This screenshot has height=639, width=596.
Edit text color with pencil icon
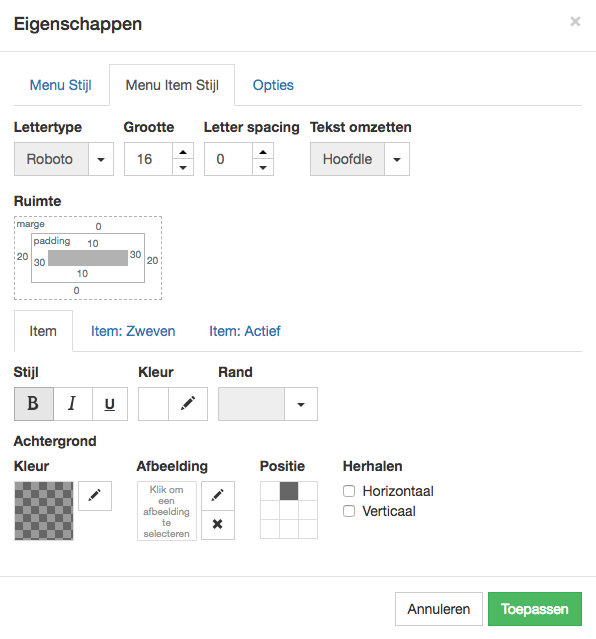click(x=188, y=404)
